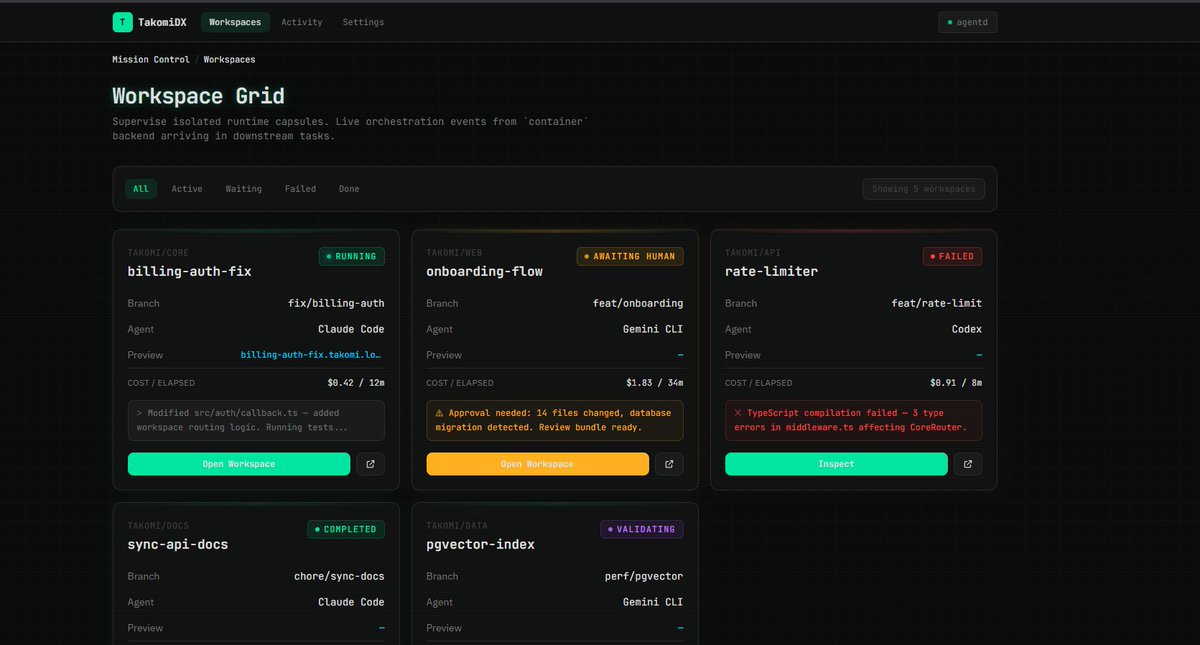Filter workspaces by Waiting
Image resolution: width=1200 pixels, height=645 pixels.
click(x=243, y=189)
